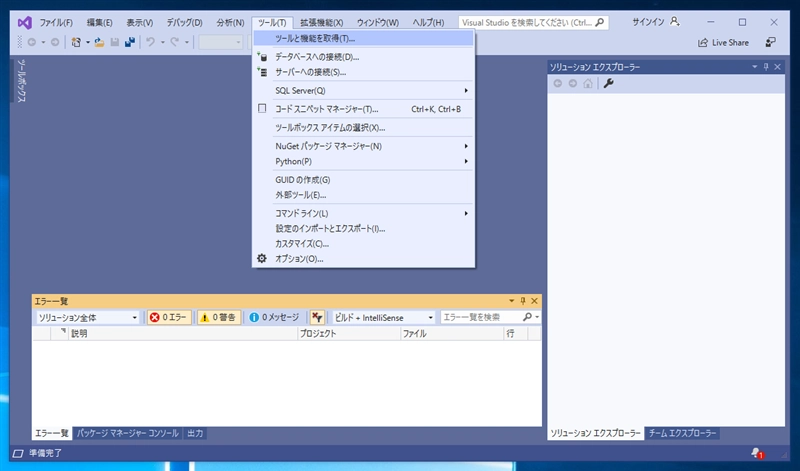Open the ファイル(F) menu
The image size is (800, 471).
tap(56, 22)
